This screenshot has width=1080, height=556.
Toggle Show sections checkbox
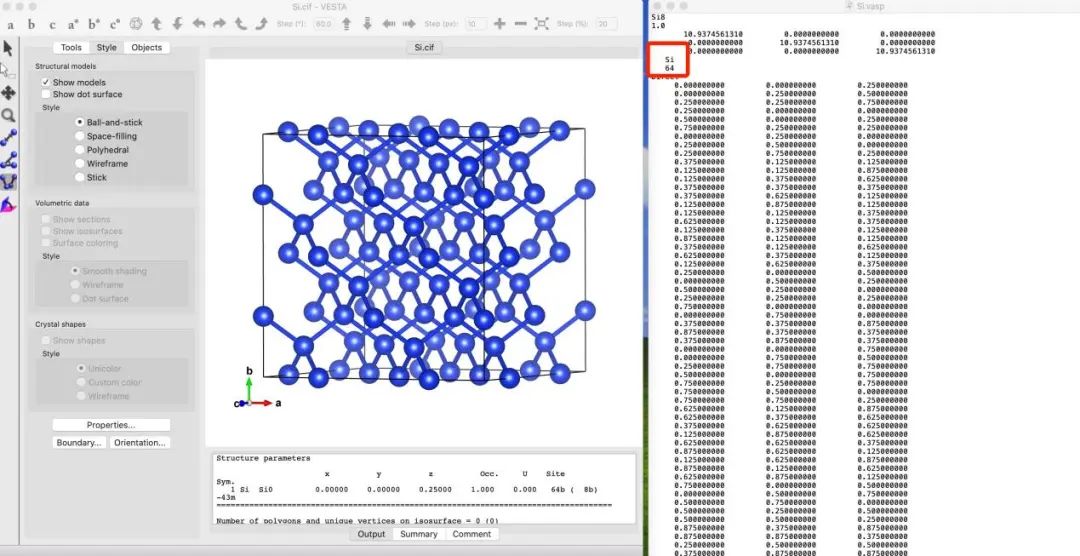[x=46, y=219]
